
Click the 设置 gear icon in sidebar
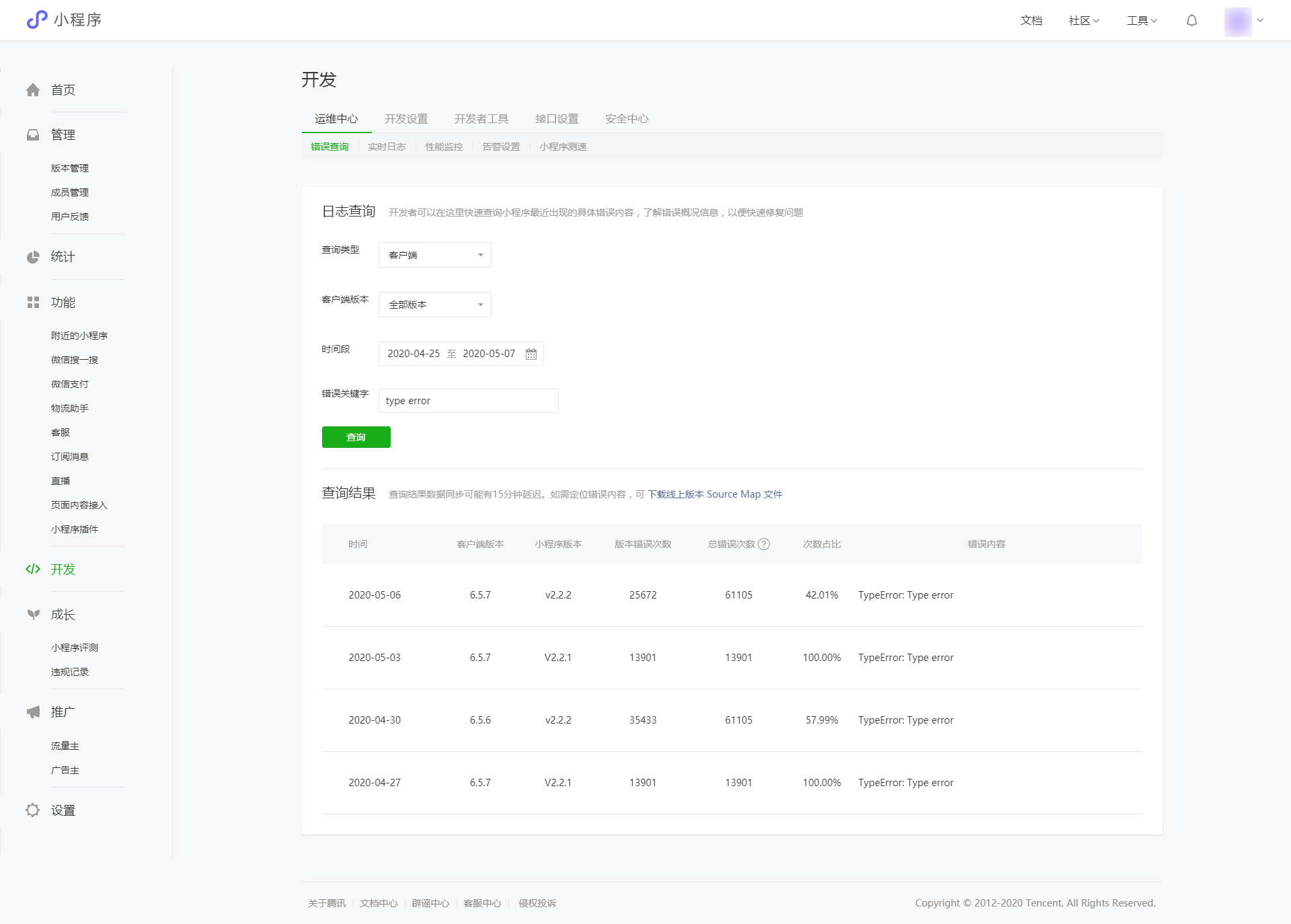coord(33,810)
